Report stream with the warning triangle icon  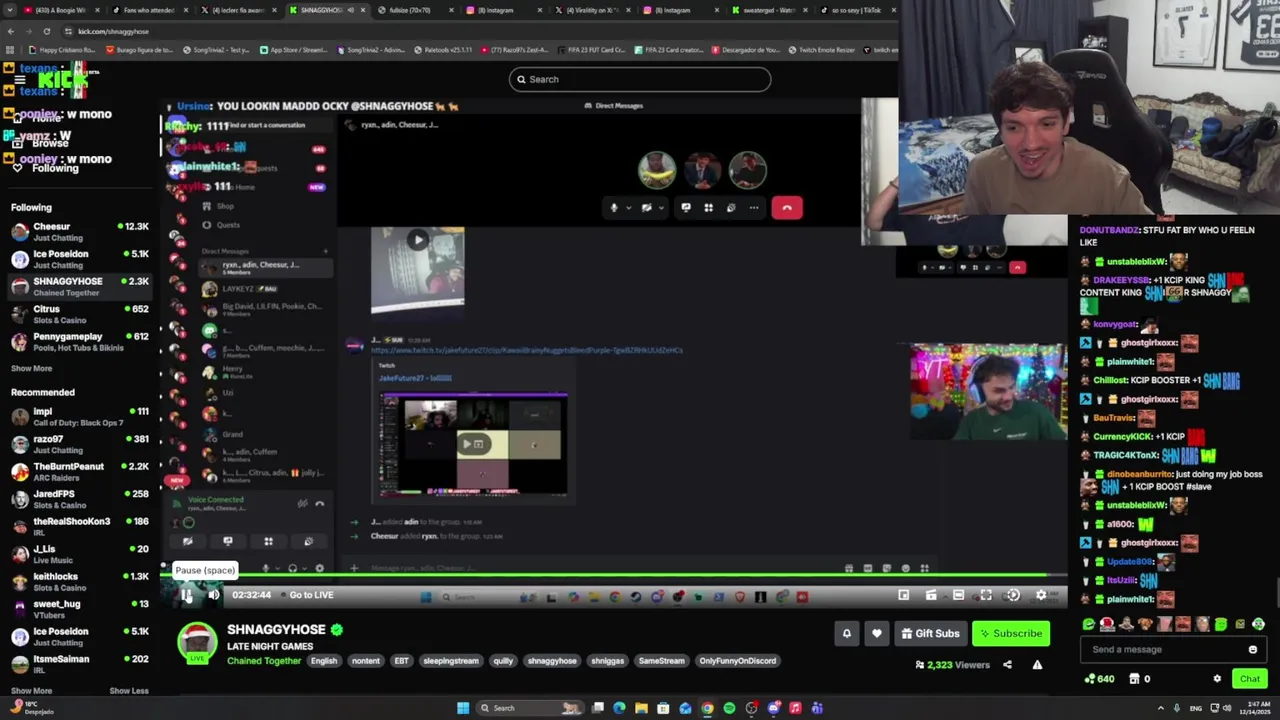(x=1037, y=665)
